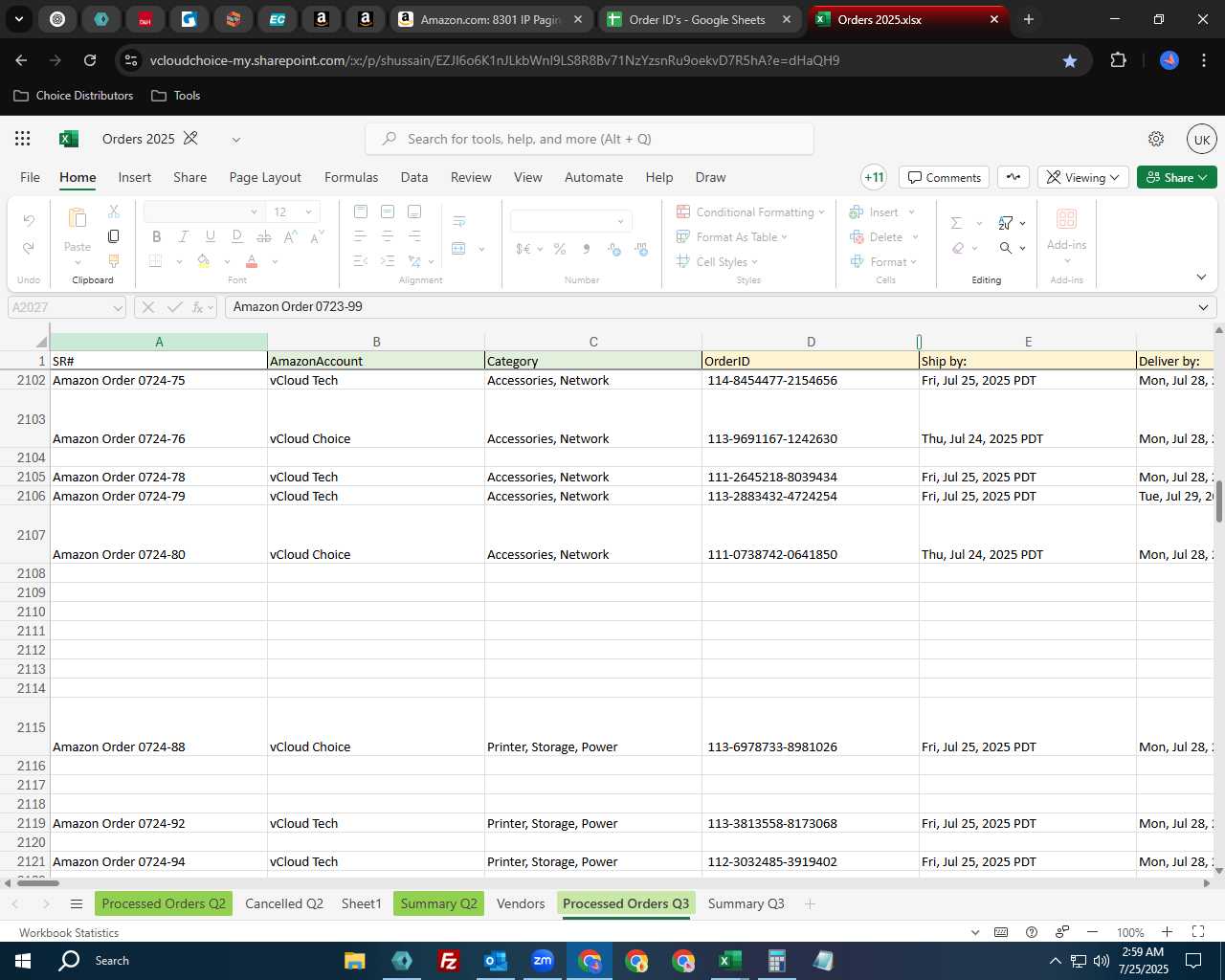Click the Comments button

(944, 177)
